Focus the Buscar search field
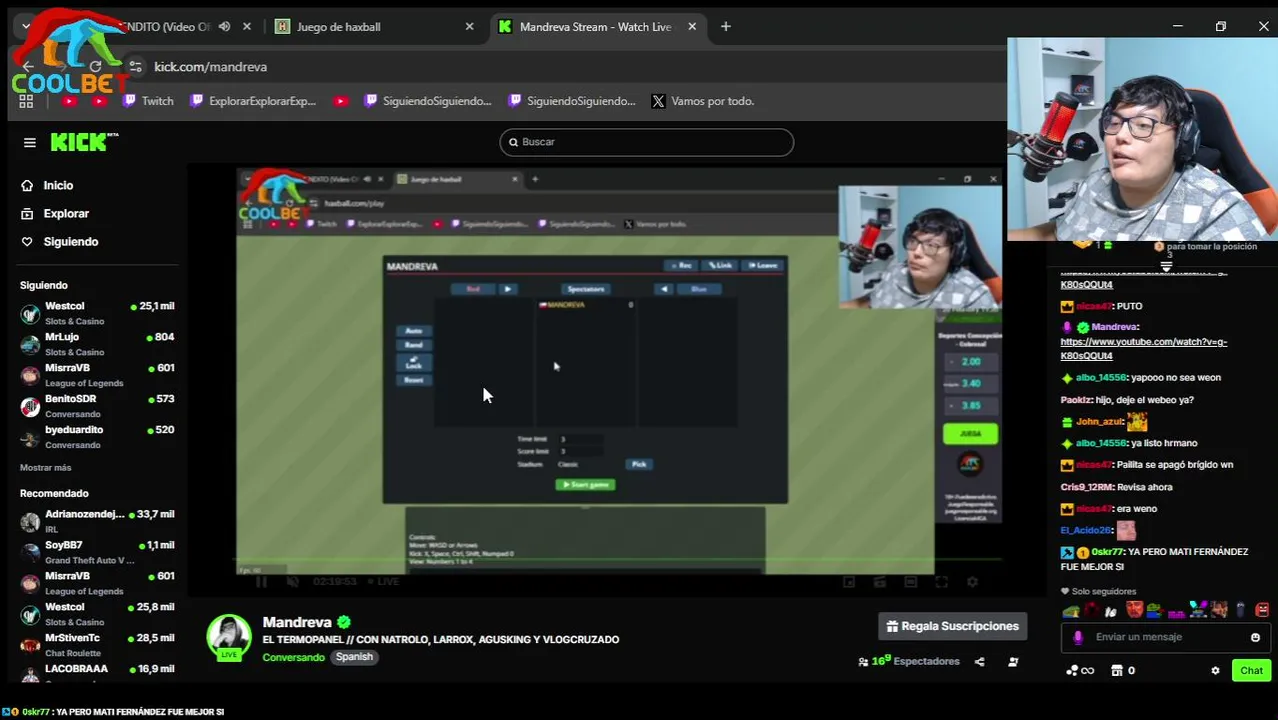This screenshot has height=720, width=1278. [646, 142]
